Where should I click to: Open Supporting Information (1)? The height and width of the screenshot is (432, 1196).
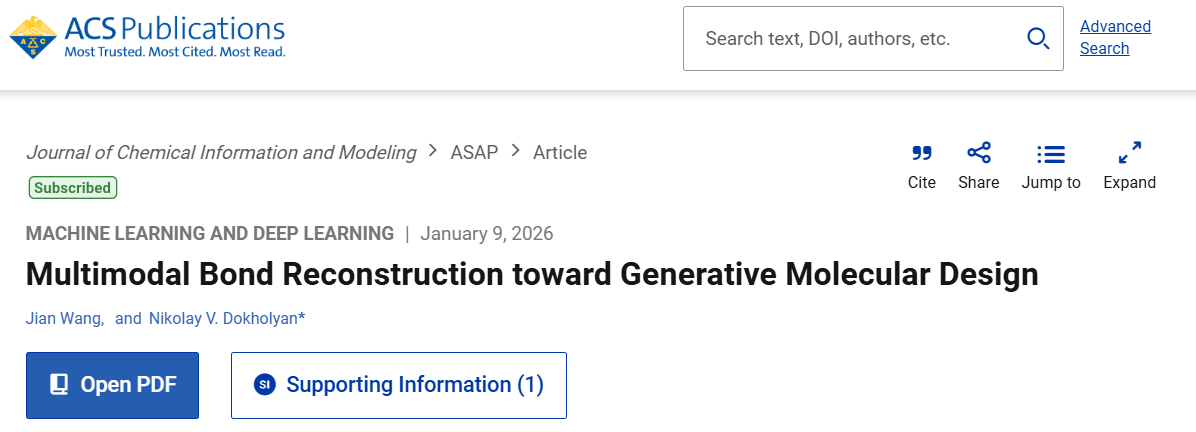[398, 385]
